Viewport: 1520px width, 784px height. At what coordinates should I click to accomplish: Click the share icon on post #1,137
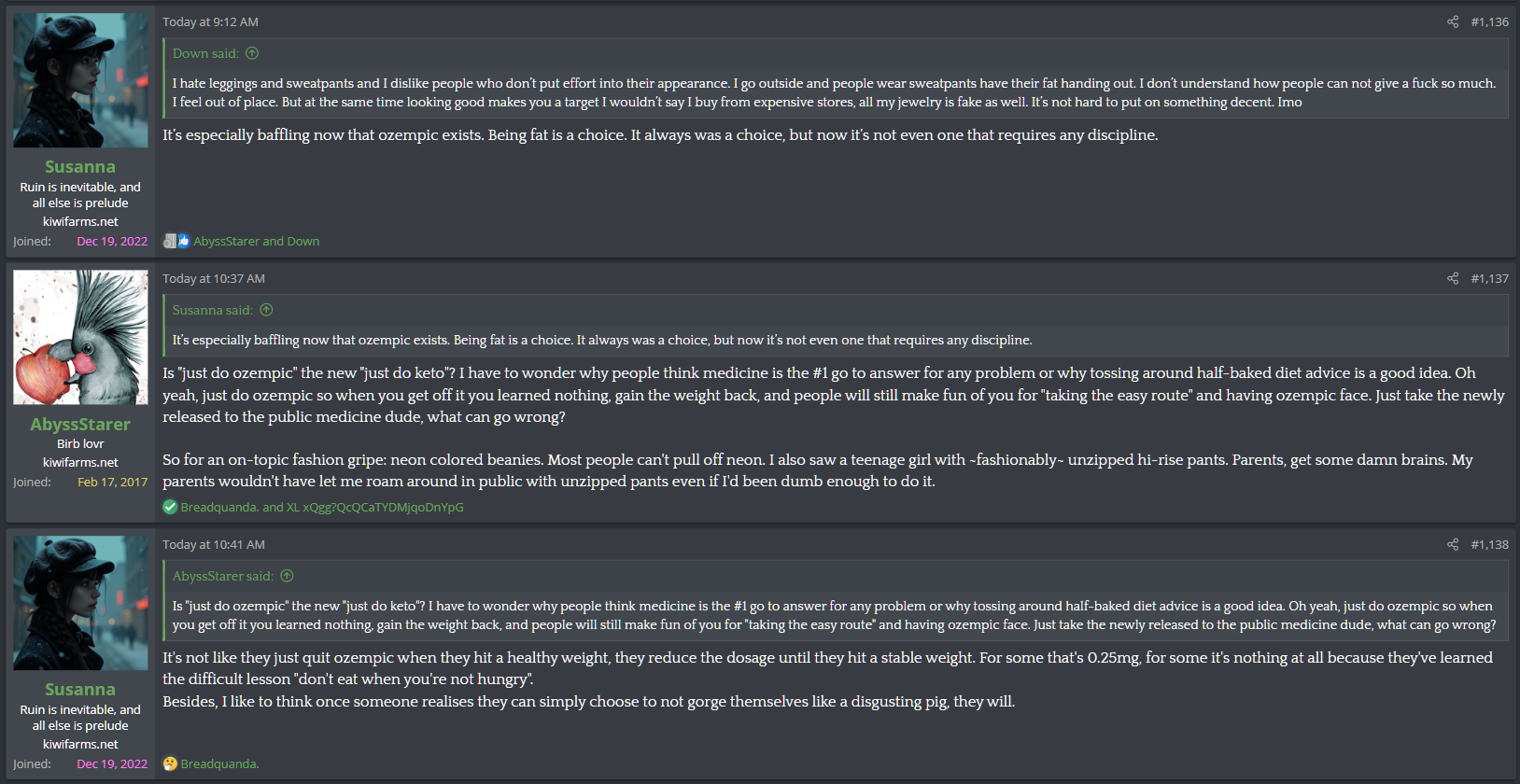coord(1453,278)
